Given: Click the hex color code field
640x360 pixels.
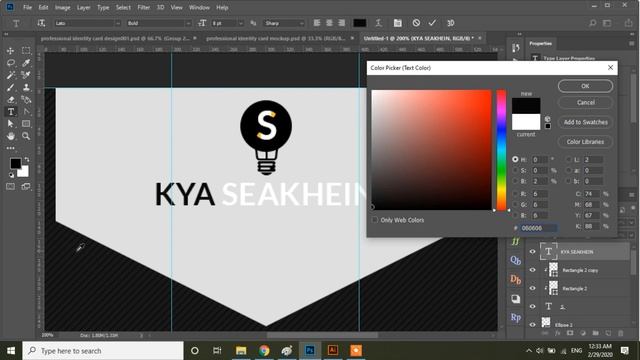Looking at the screenshot, I should pos(539,228).
